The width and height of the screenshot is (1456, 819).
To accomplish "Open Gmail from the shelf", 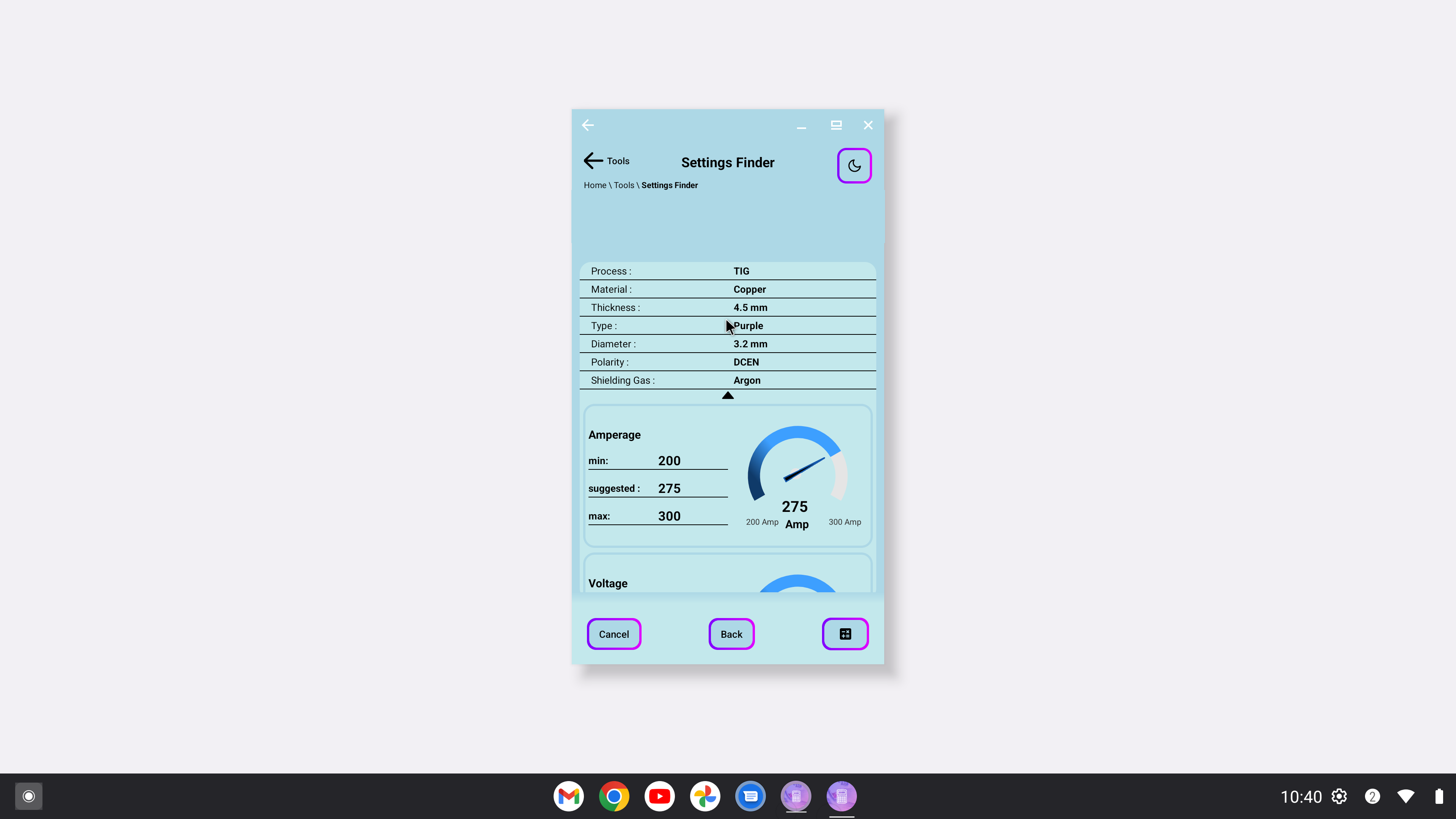I will tap(569, 796).
